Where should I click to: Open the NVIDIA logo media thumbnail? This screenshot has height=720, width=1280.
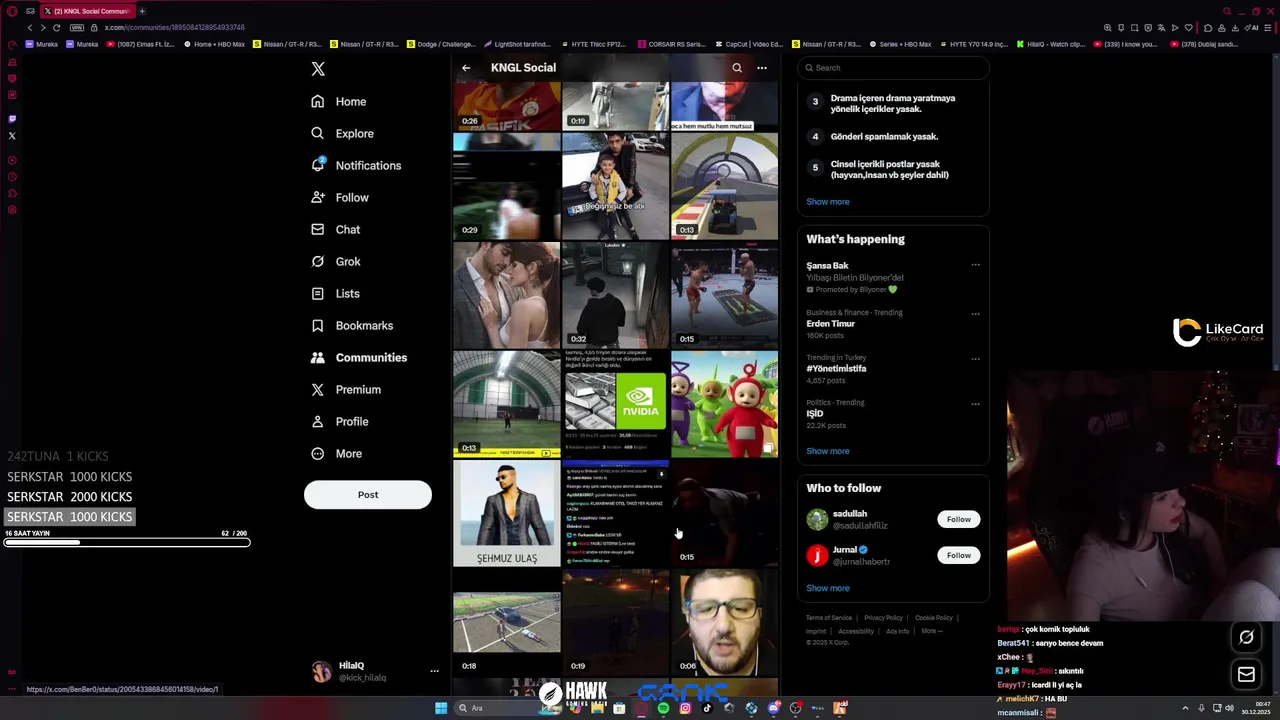click(x=615, y=404)
